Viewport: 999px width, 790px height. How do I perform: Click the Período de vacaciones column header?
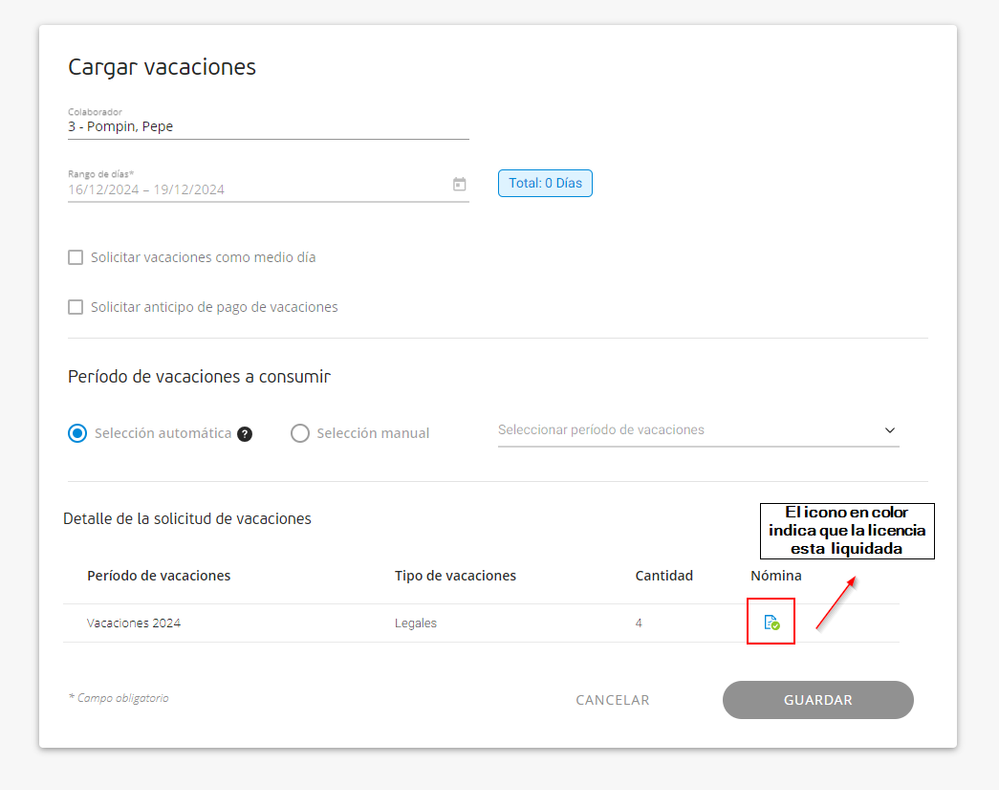pos(159,576)
